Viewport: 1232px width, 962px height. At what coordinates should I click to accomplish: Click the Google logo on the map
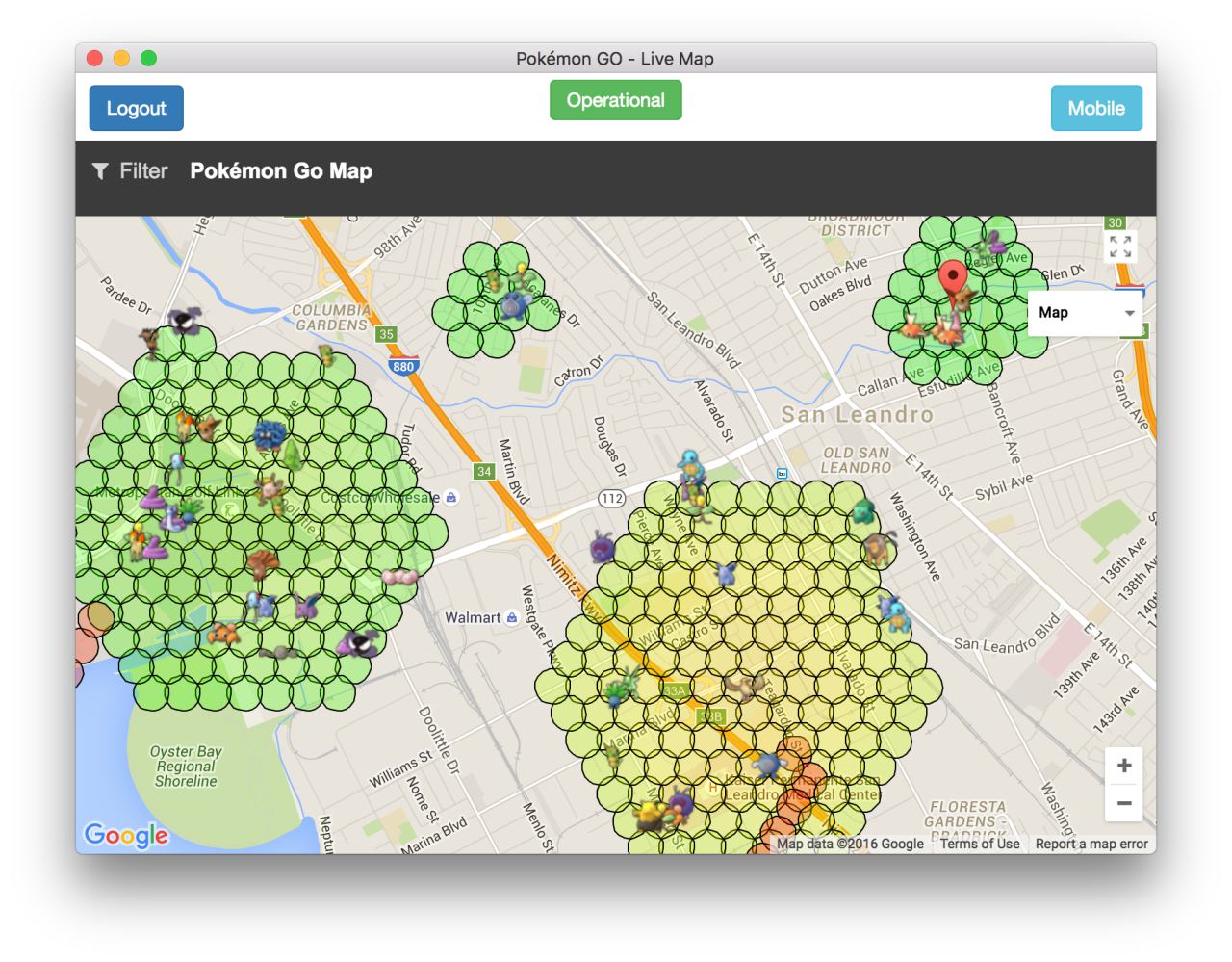click(x=126, y=835)
